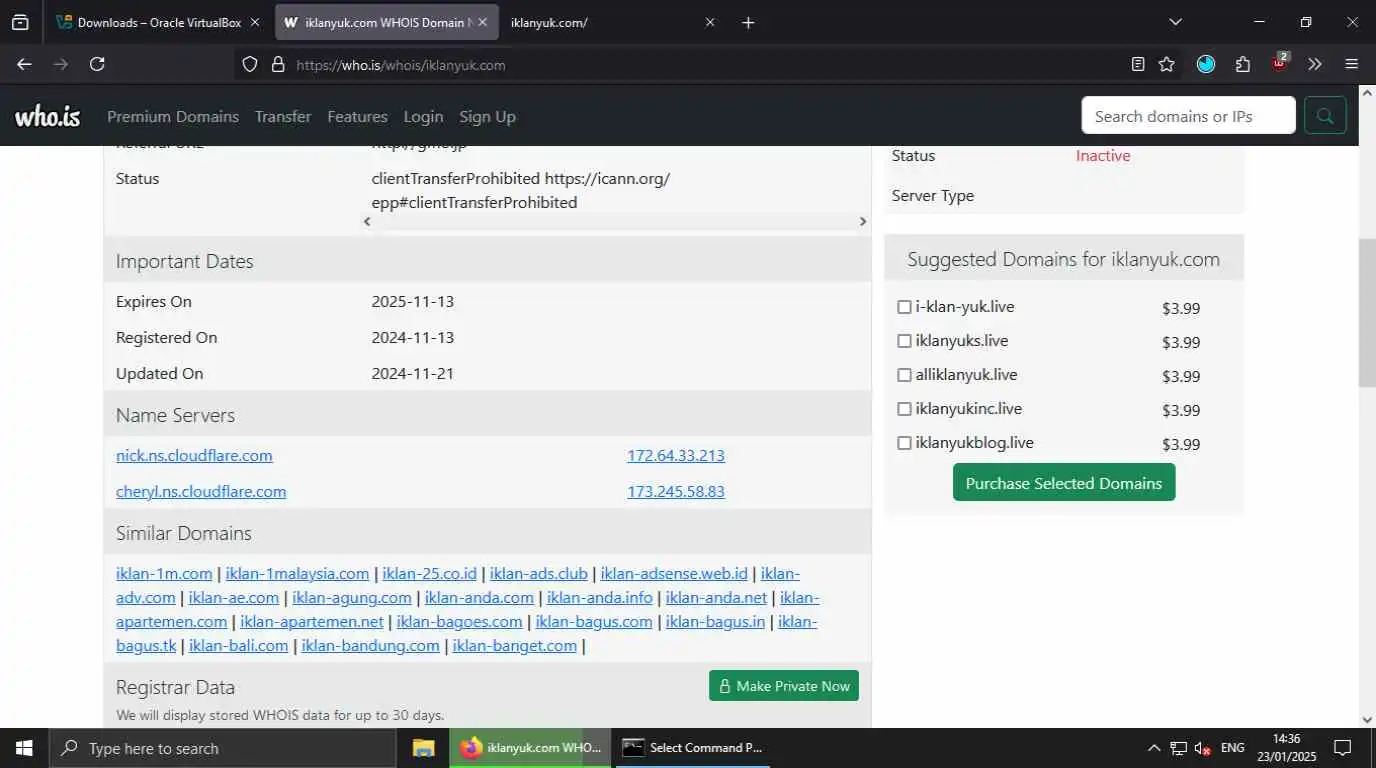Select the red Inactive status text

(1103, 155)
